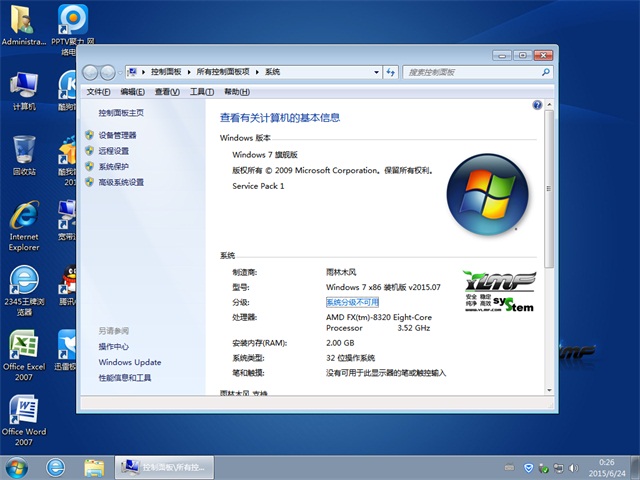Launch Internet Explorer from the taskbar
Image resolution: width=640 pixels, height=480 pixels.
tap(56, 468)
